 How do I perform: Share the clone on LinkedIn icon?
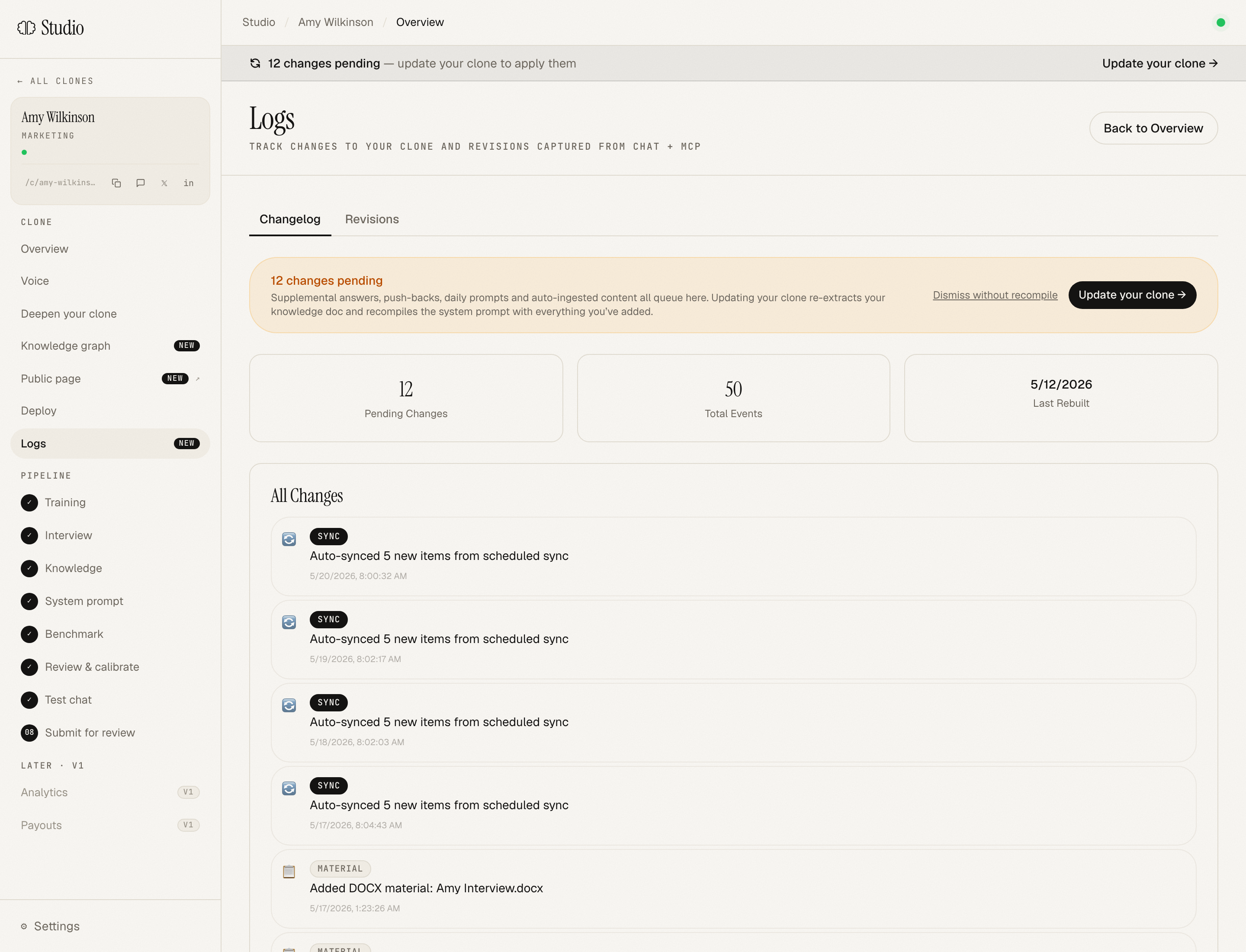[189, 183]
